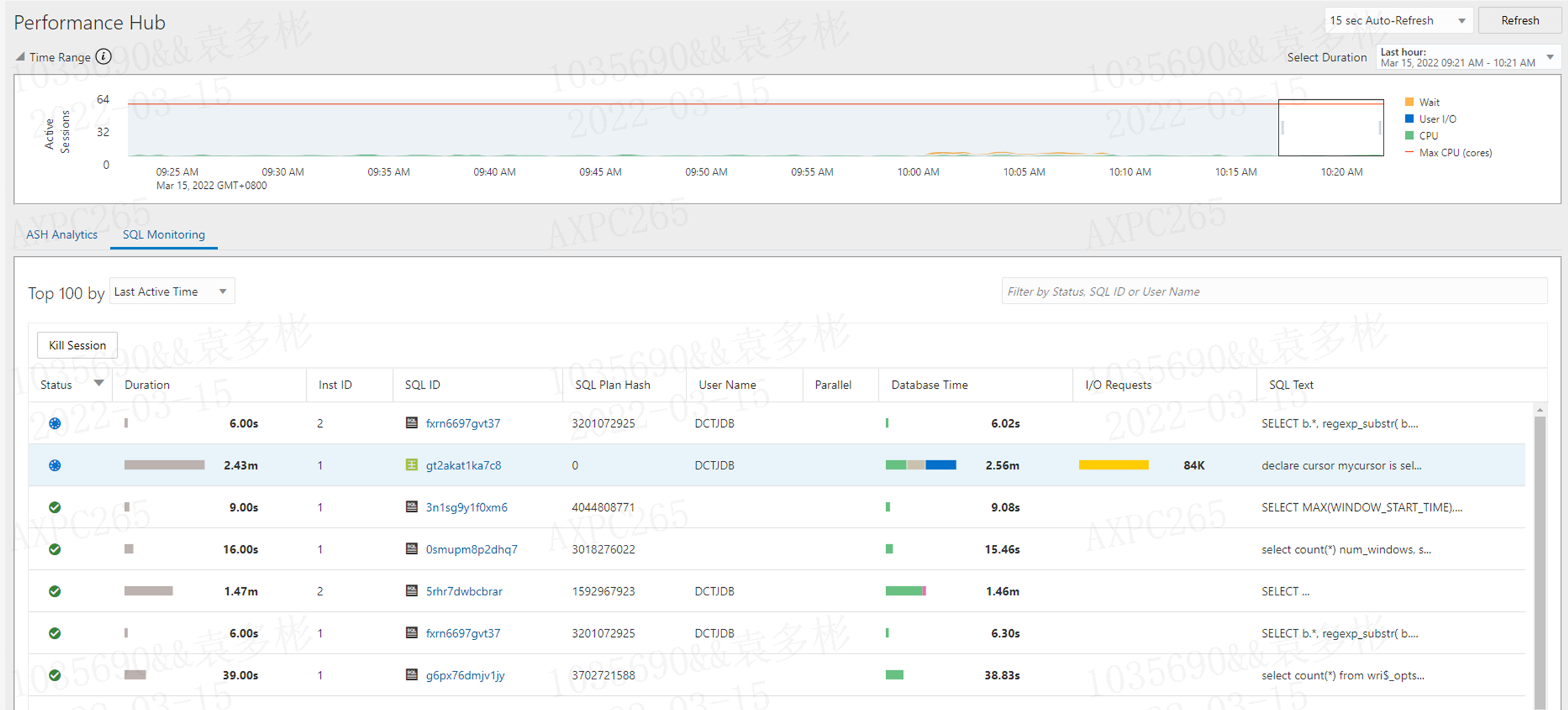Viewport: 1568px width, 710px height.
Task: Click the 1.47m duration bar
Action: (149, 590)
